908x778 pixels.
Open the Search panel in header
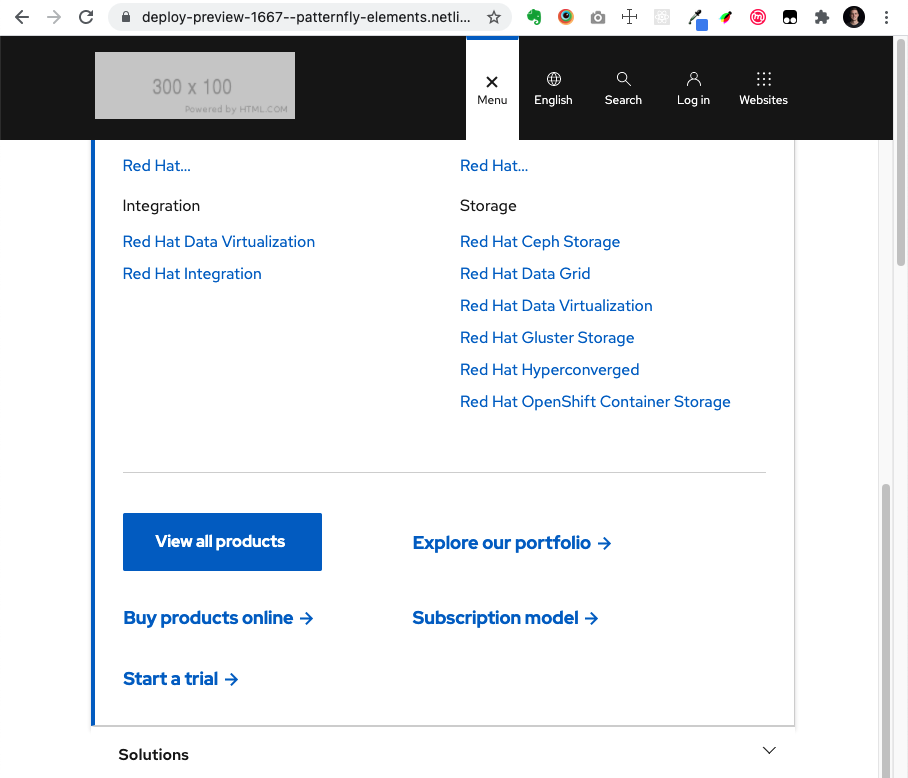tap(623, 89)
